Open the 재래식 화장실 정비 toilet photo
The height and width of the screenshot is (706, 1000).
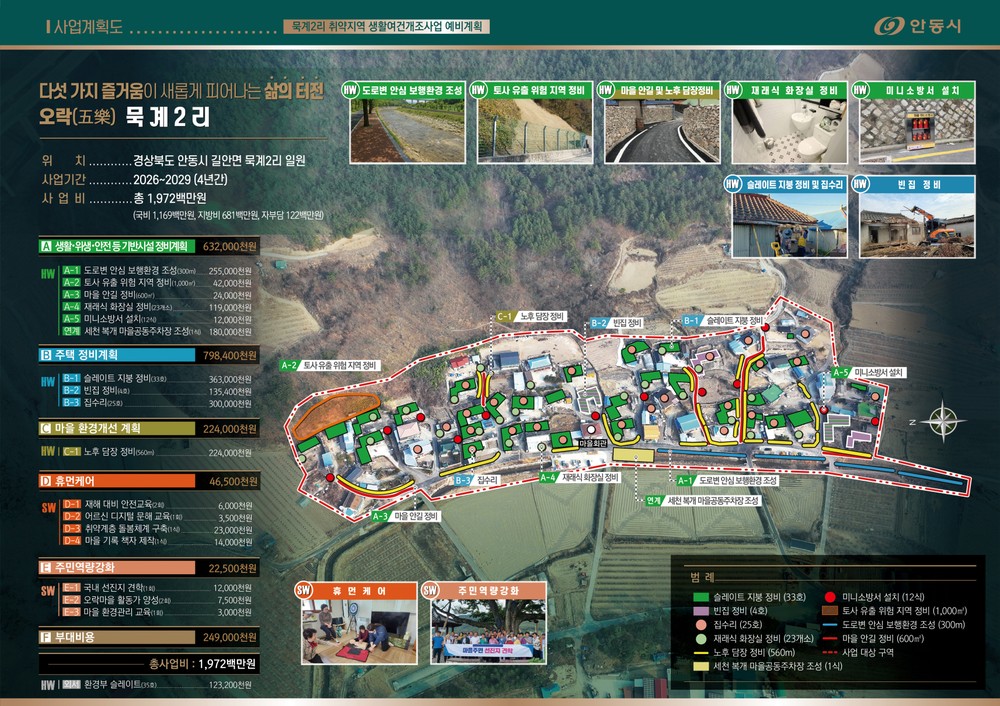pos(790,131)
